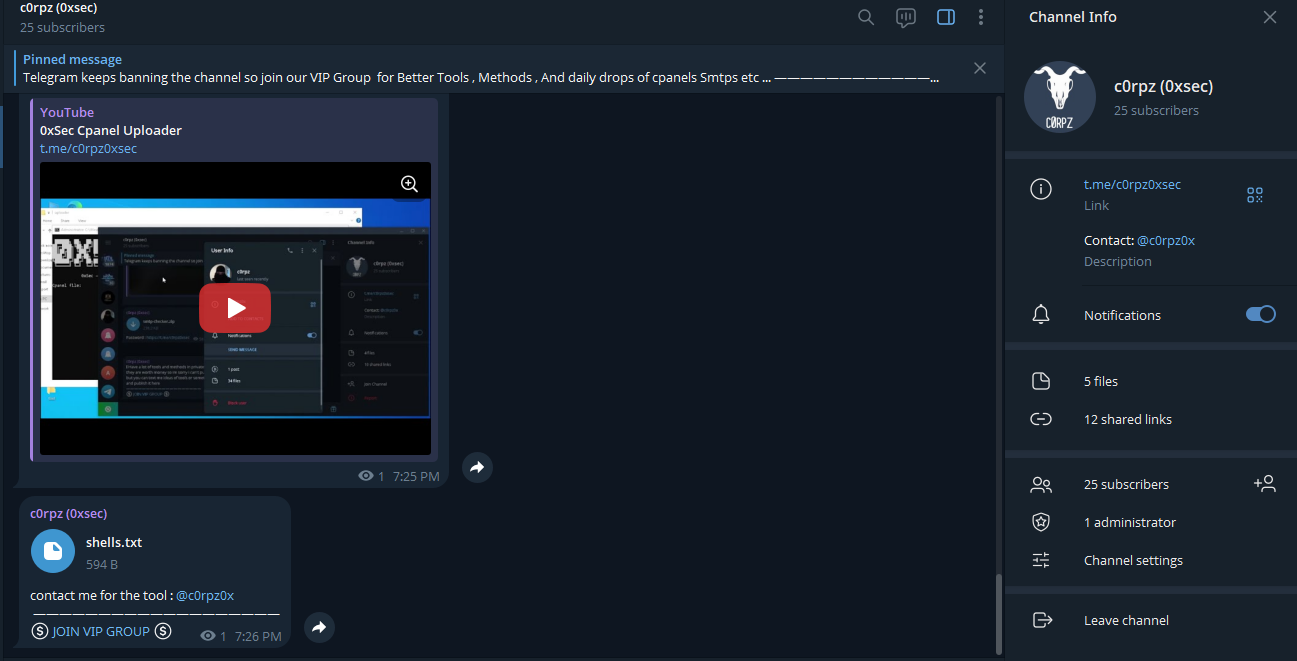Open the 12 shared links section
This screenshot has width=1297, height=661.
coord(1127,419)
